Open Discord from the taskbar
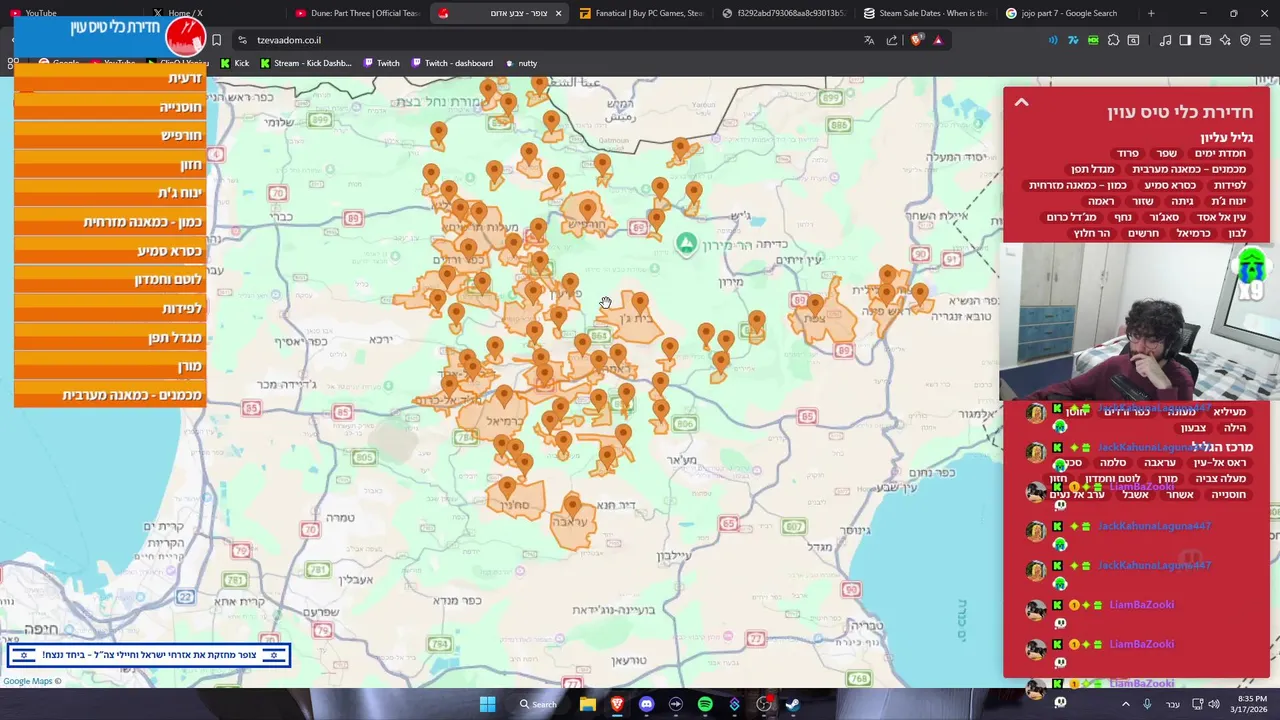Screen dimensions: 1280x720 646,704
